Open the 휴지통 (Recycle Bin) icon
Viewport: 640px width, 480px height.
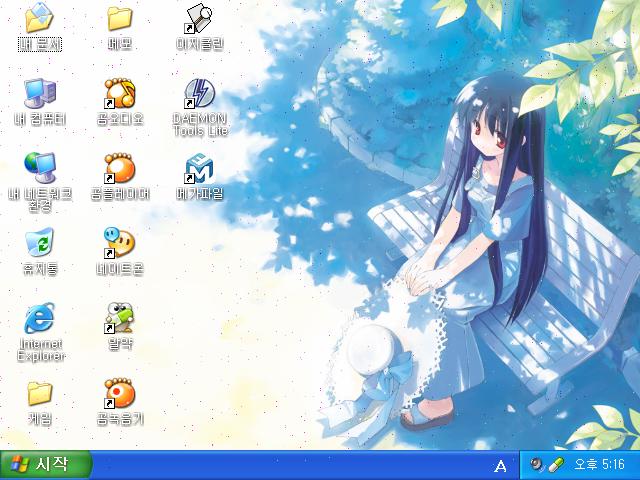pos(40,243)
